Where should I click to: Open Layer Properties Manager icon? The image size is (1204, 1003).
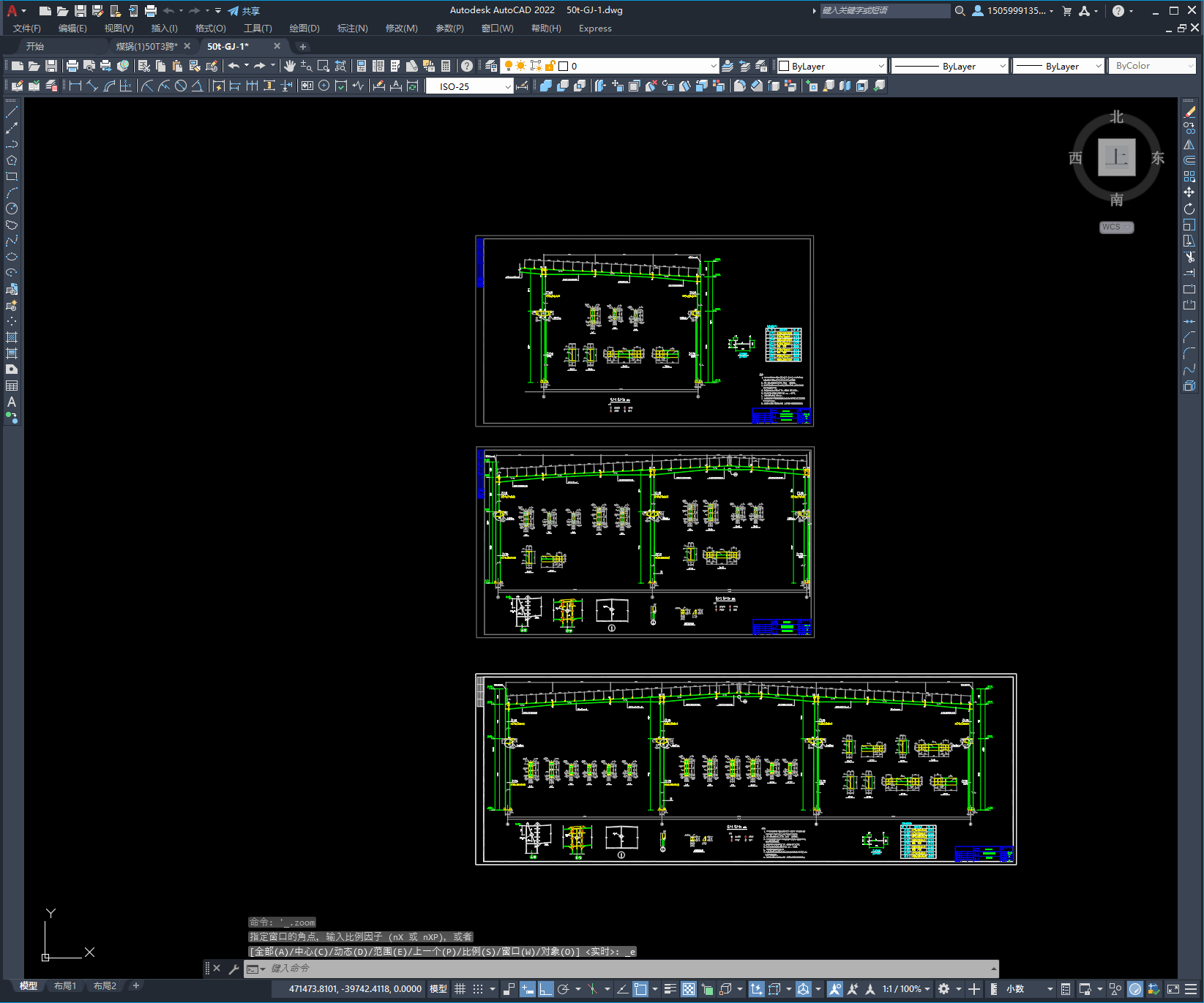coord(491,66)
